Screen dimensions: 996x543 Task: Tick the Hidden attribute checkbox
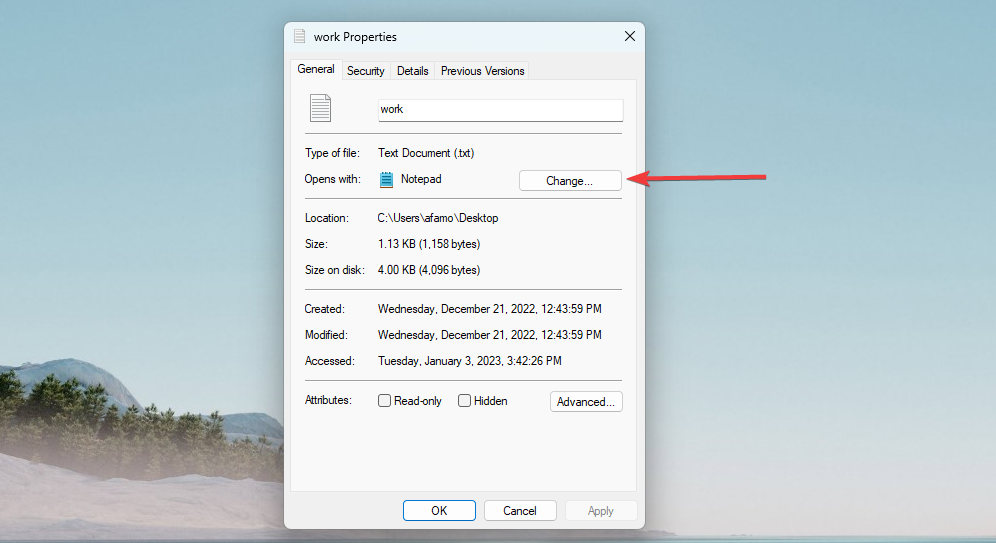tap(465, 401)
